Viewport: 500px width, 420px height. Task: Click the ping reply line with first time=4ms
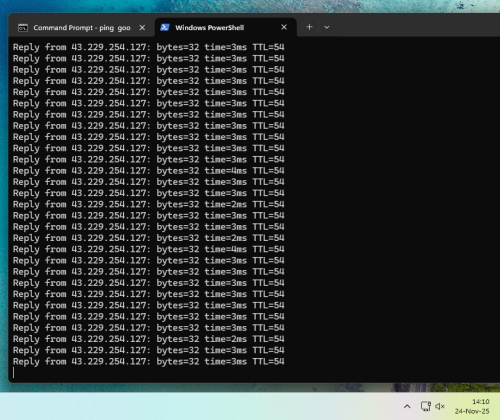149,171
